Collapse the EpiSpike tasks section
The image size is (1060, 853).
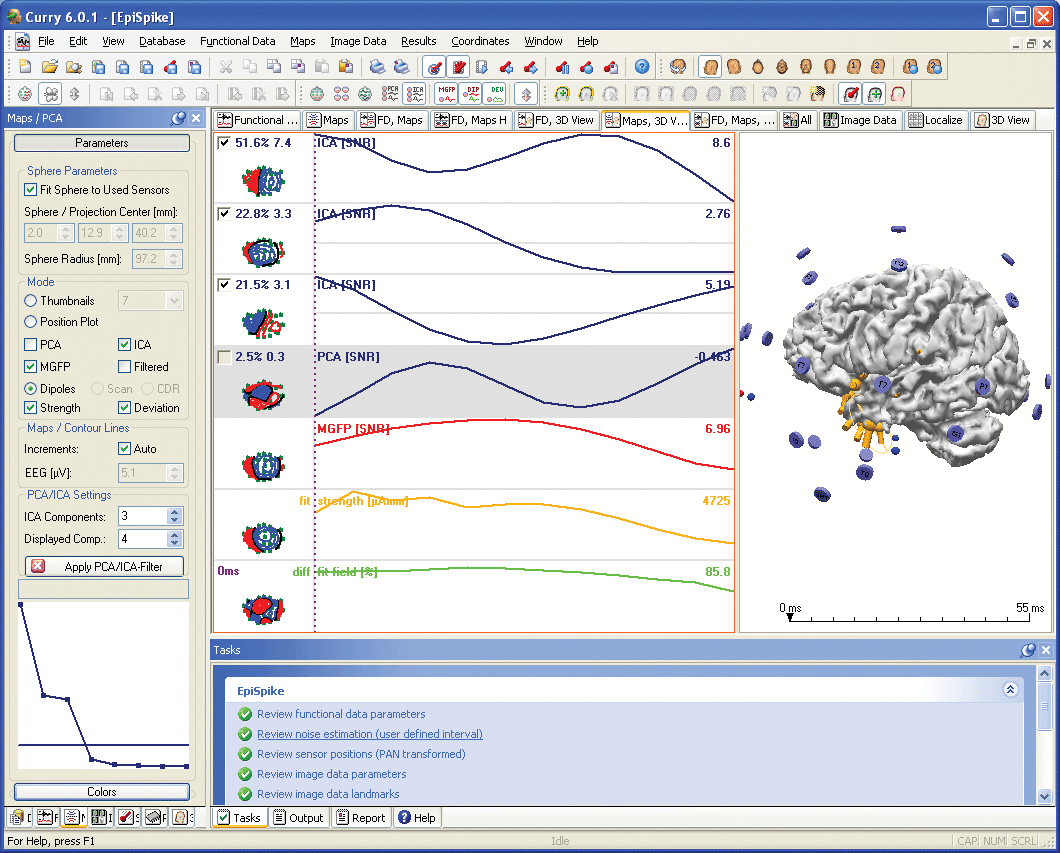click(1010, 690)
